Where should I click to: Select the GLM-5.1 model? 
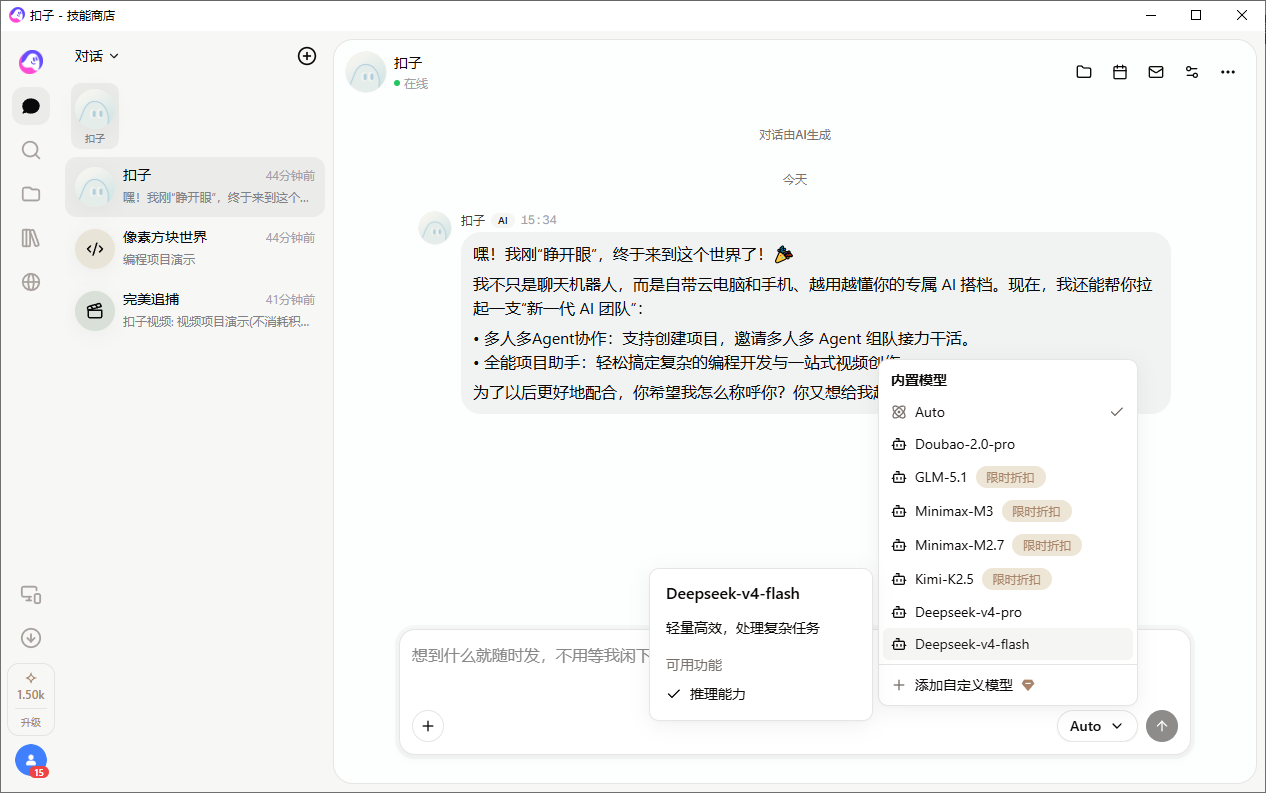pyautogui.click(x=1008, y=478)
